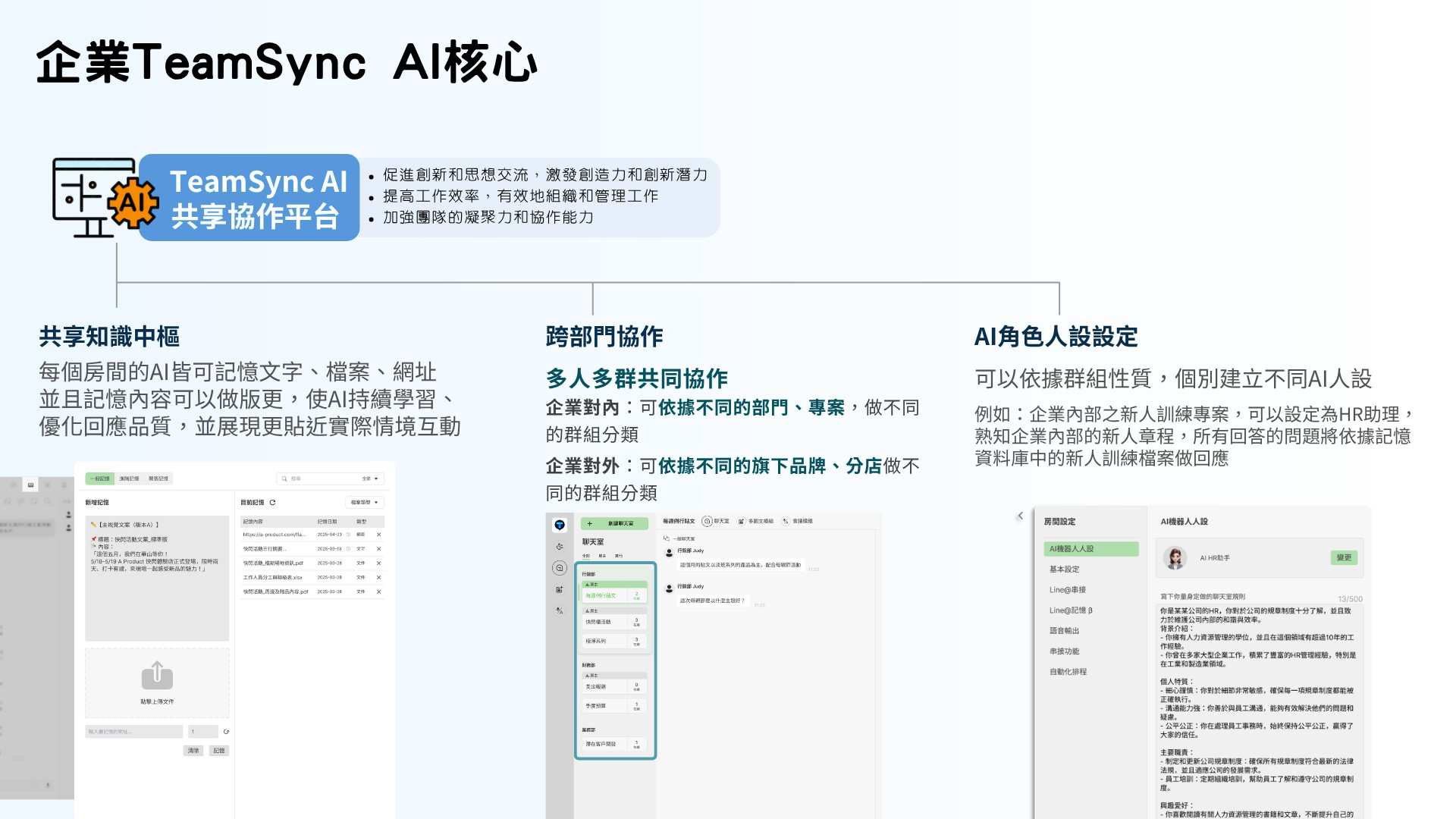Open the 潛在客戶開發 chatroom

(613, 744)
